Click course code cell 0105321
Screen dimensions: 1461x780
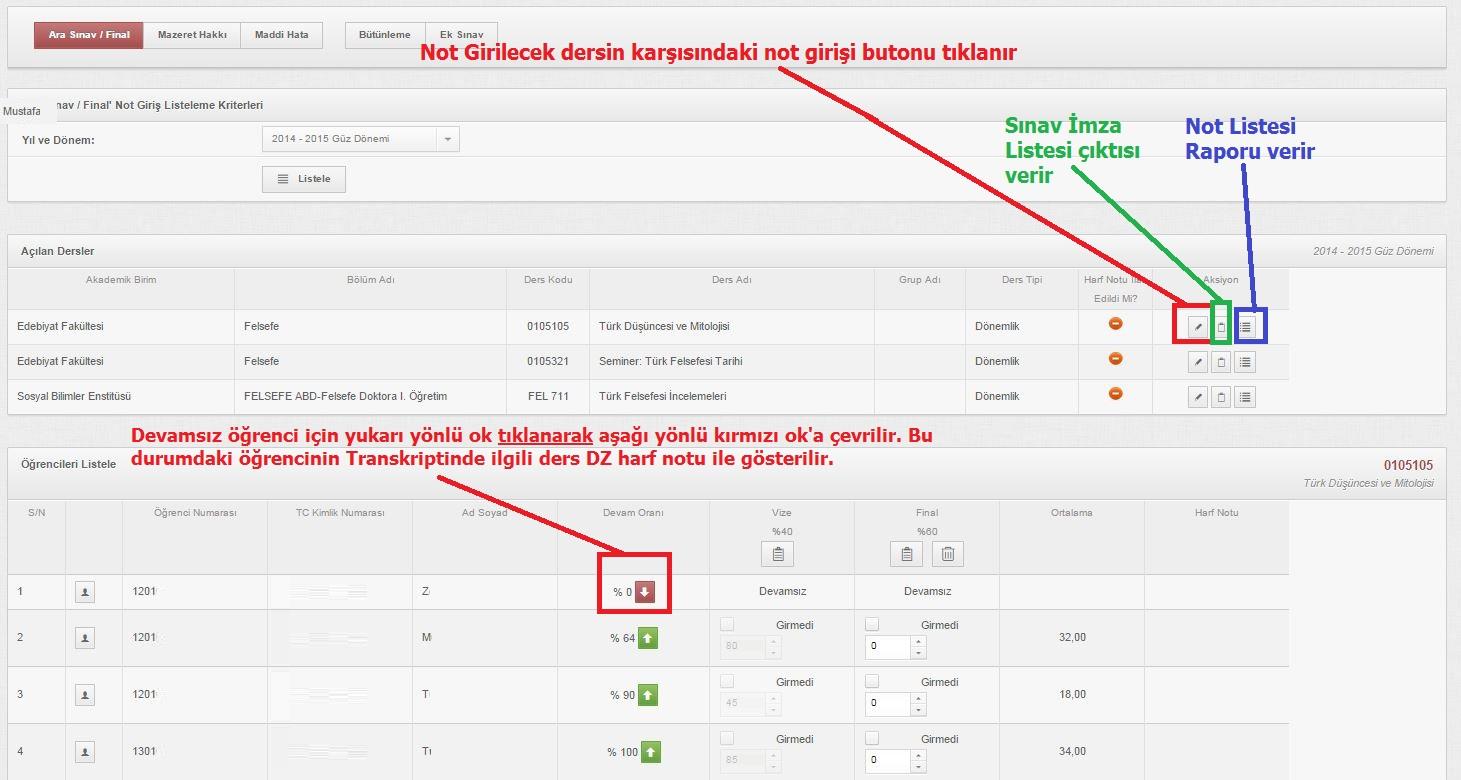tap(548, 362)
